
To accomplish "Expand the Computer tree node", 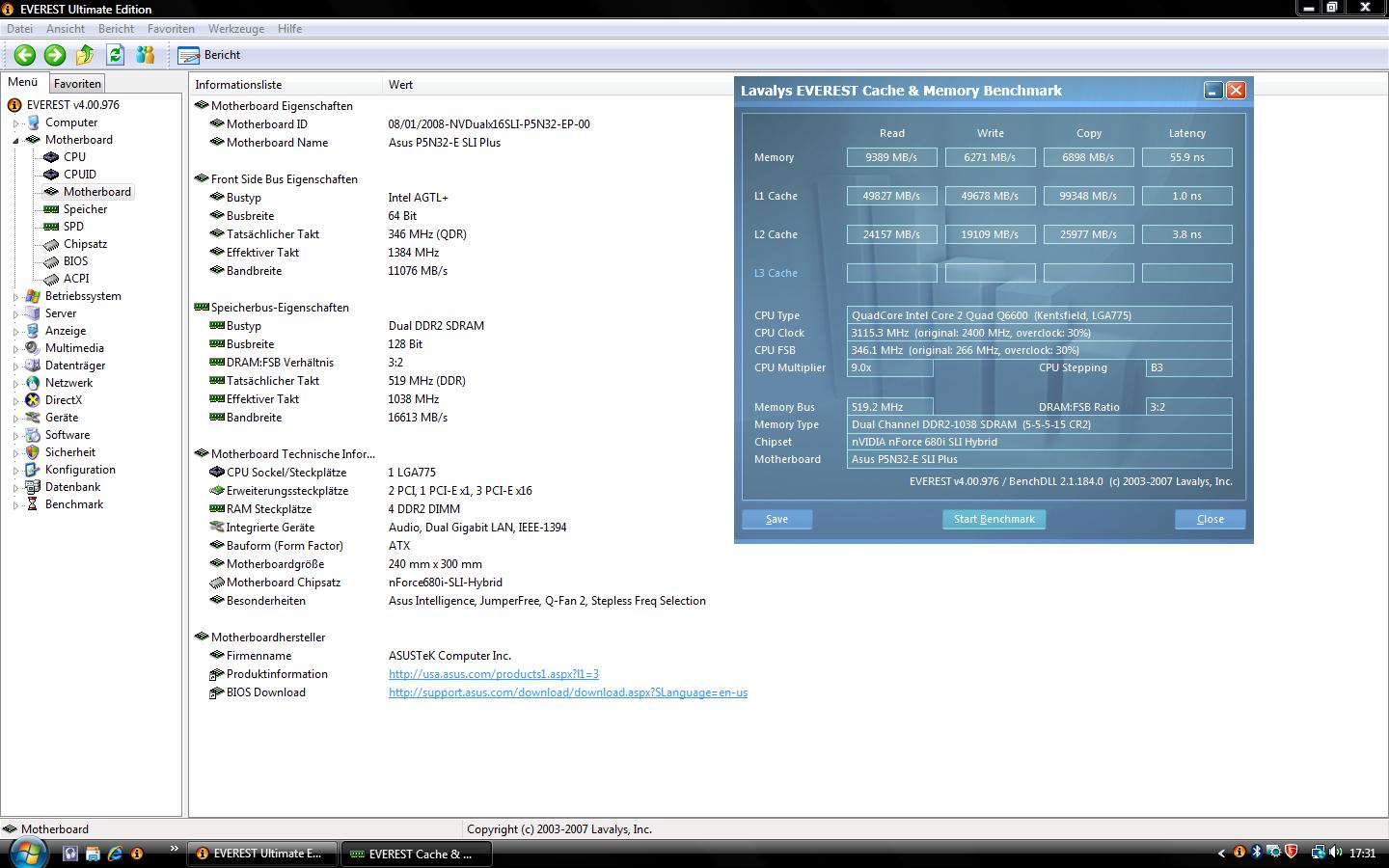I will [x=16, y=123].
